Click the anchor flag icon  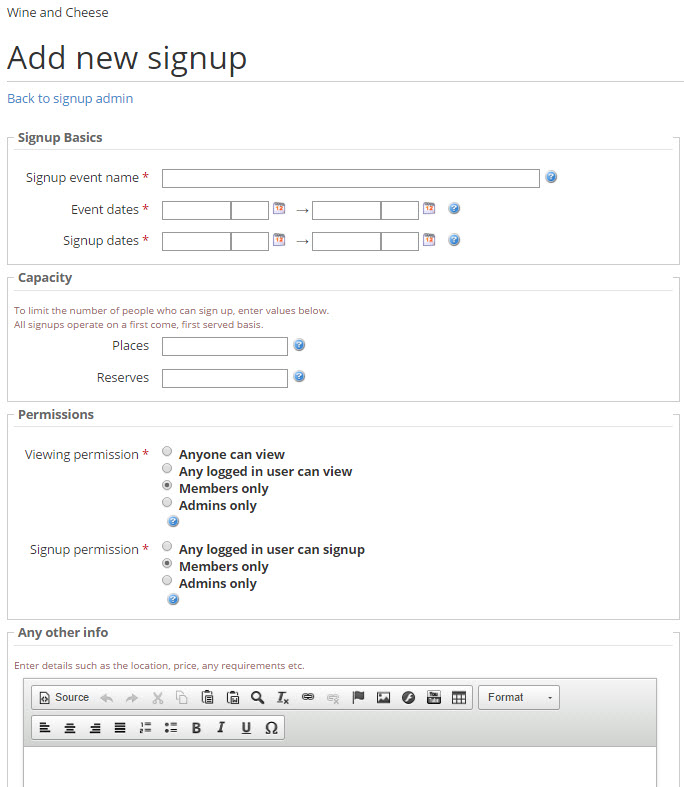358,697
